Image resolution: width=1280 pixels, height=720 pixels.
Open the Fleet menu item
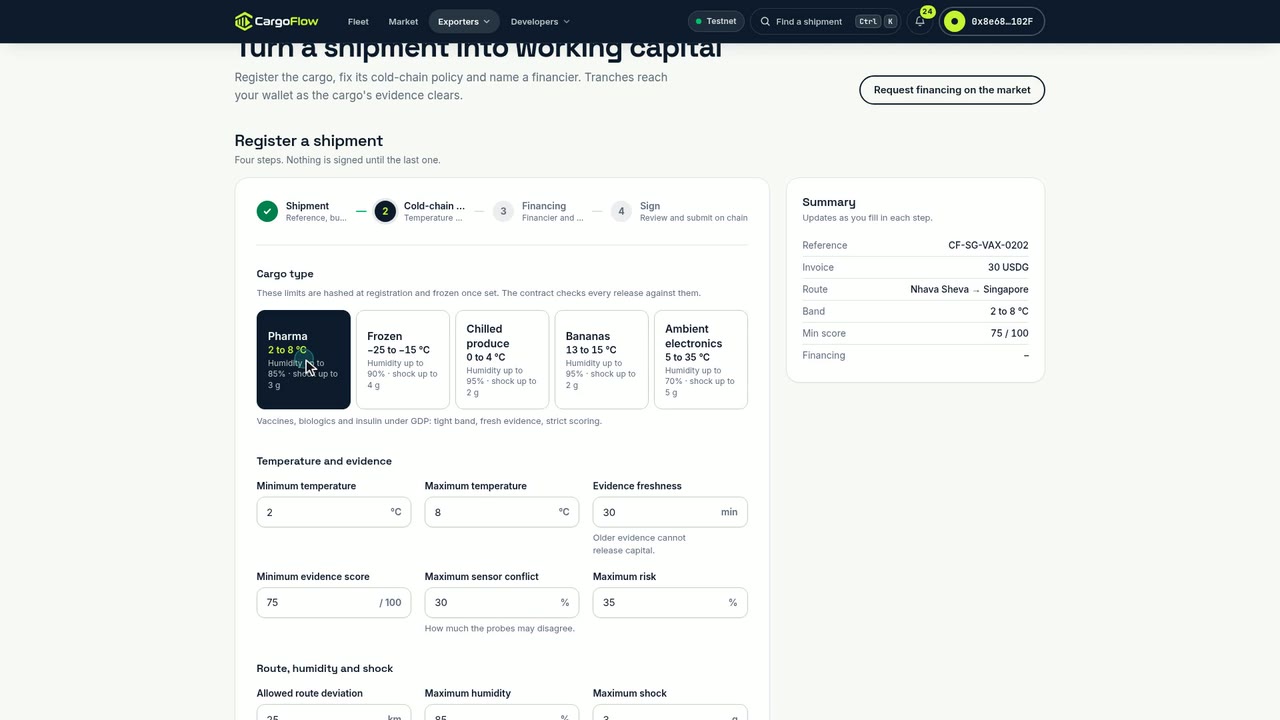358,21
